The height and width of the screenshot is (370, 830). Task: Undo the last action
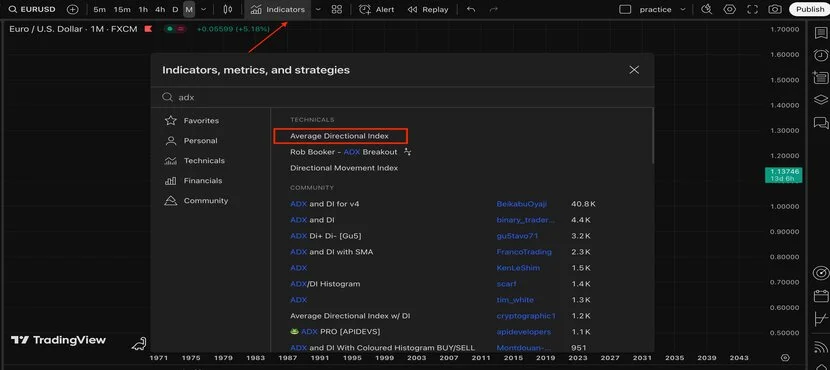pyautogui.click(x=471, y=10)
